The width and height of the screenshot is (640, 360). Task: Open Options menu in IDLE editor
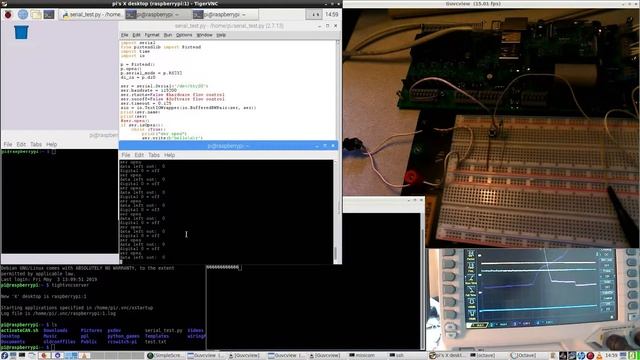pyautogui.click(x=184, y=35)
